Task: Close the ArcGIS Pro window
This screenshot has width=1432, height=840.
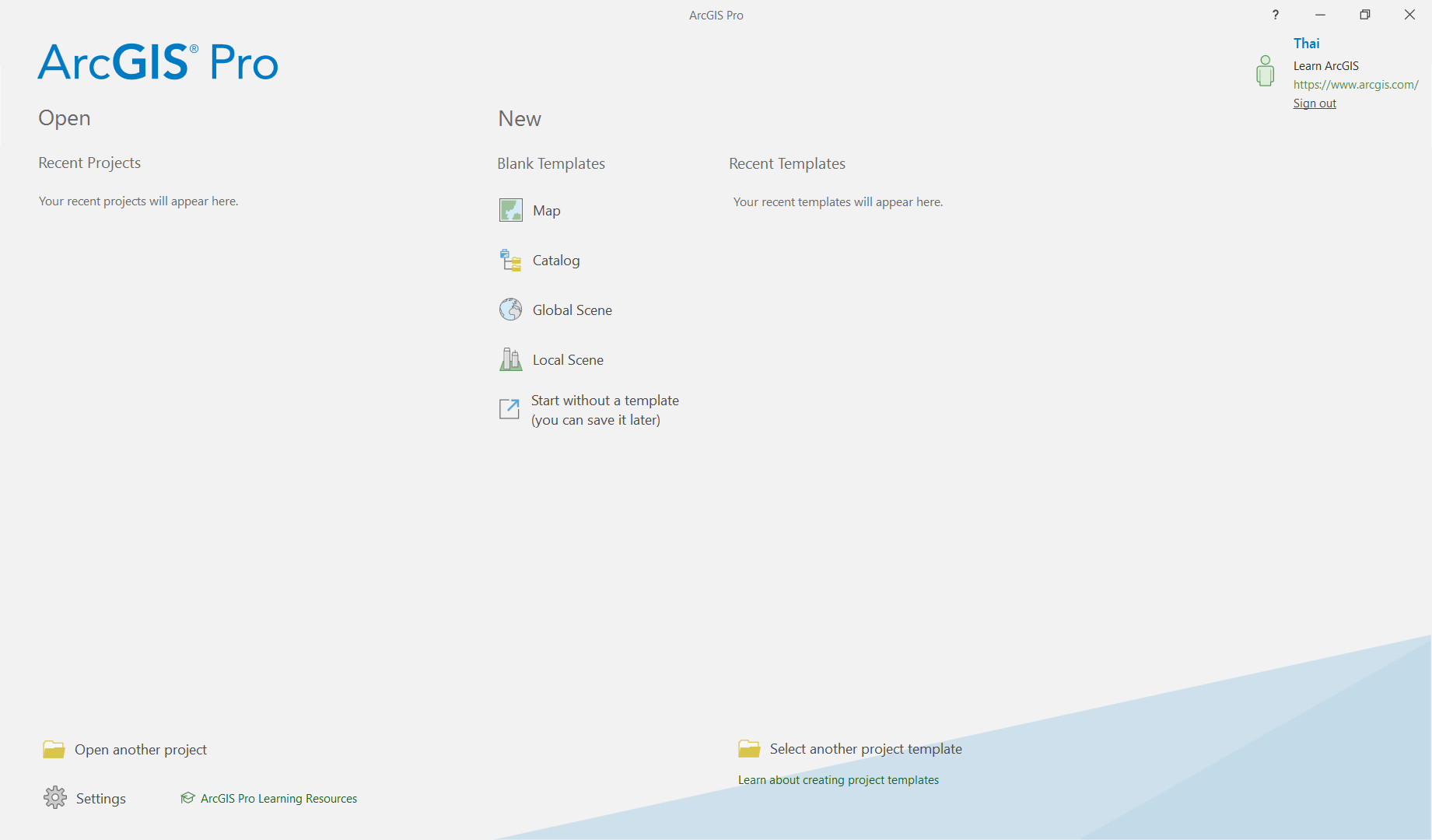Action: (1409, 15)
